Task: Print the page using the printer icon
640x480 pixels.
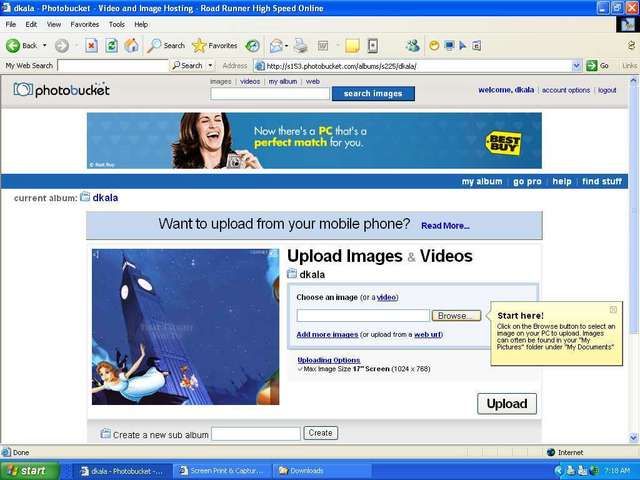Action: [x=300, y=45]
